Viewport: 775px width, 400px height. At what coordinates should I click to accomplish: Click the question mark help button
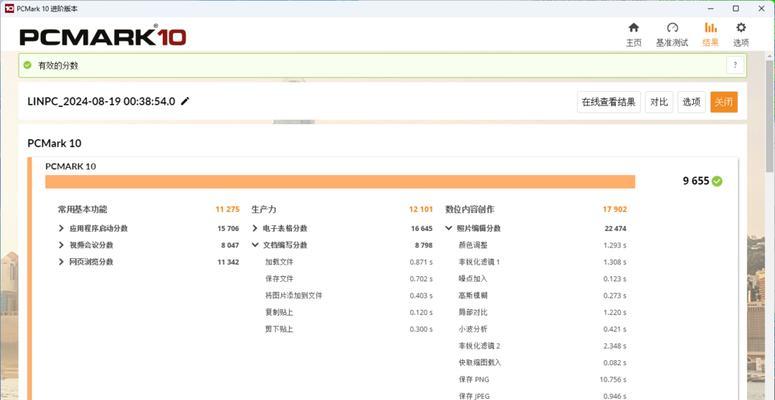coord(735,65)
